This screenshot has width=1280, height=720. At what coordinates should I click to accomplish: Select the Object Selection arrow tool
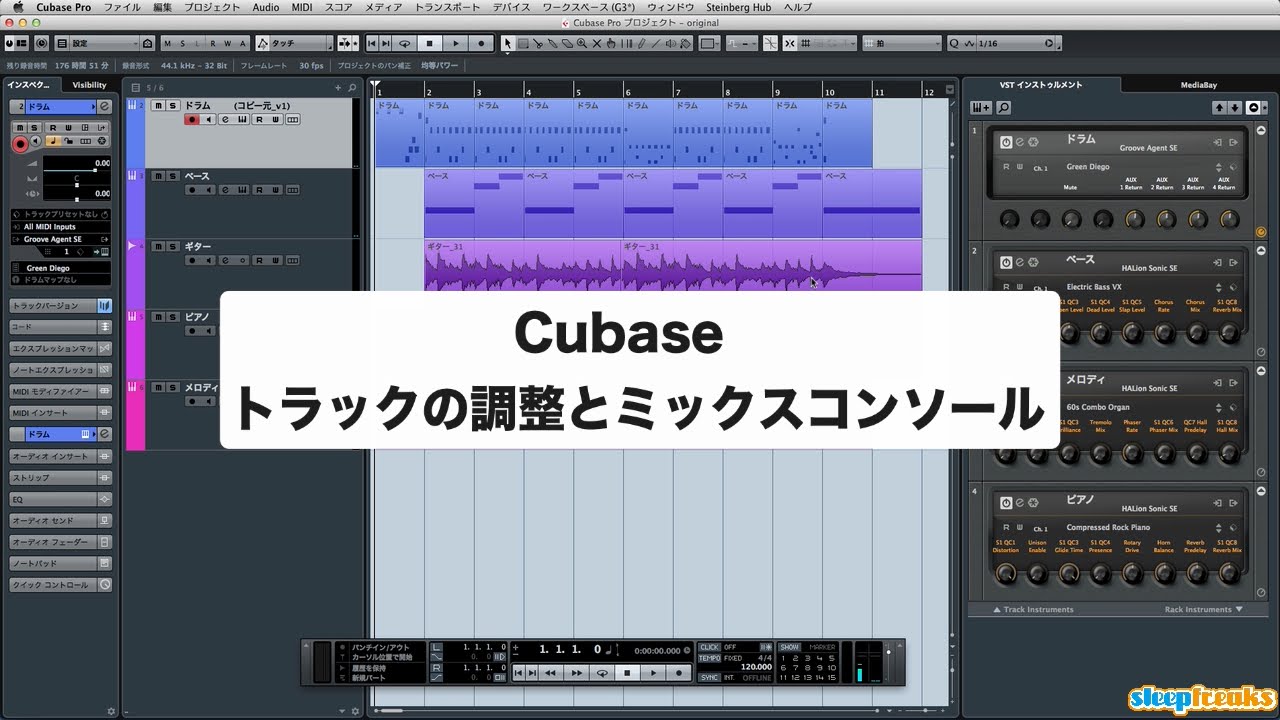coord(507,43)
